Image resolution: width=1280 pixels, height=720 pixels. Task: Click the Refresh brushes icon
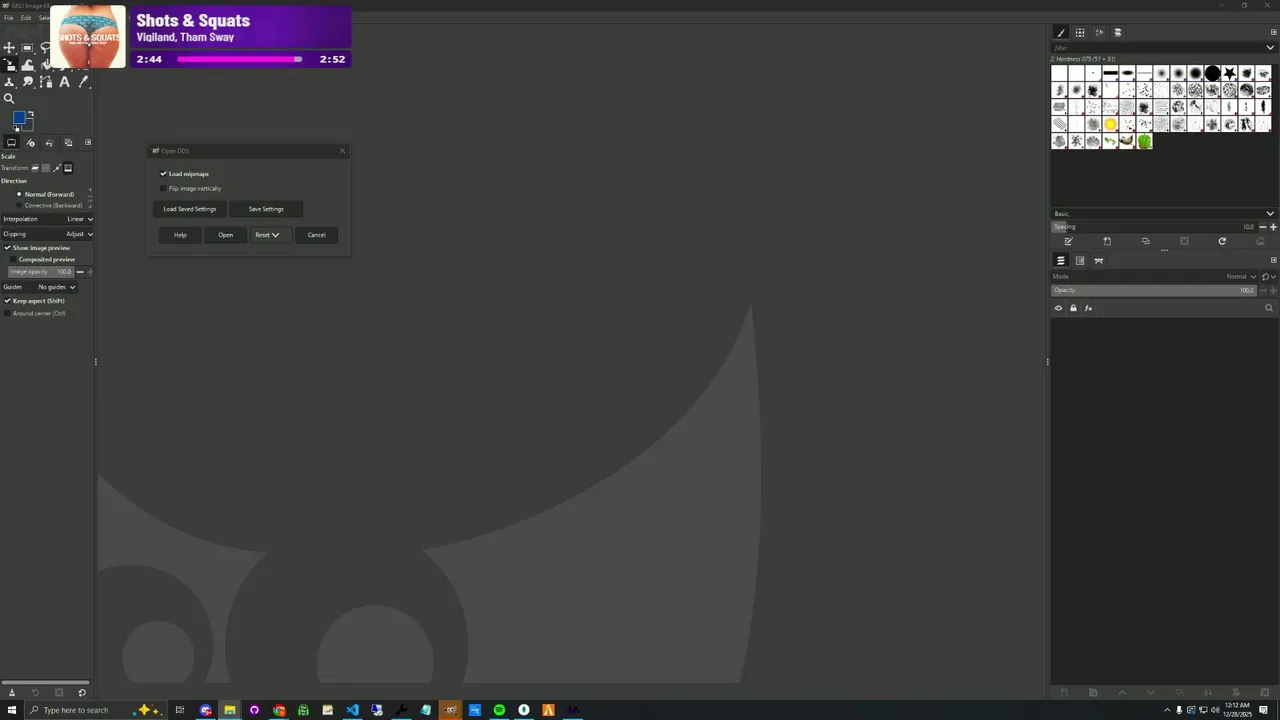pyautogui.click(x=1222, y=241)
